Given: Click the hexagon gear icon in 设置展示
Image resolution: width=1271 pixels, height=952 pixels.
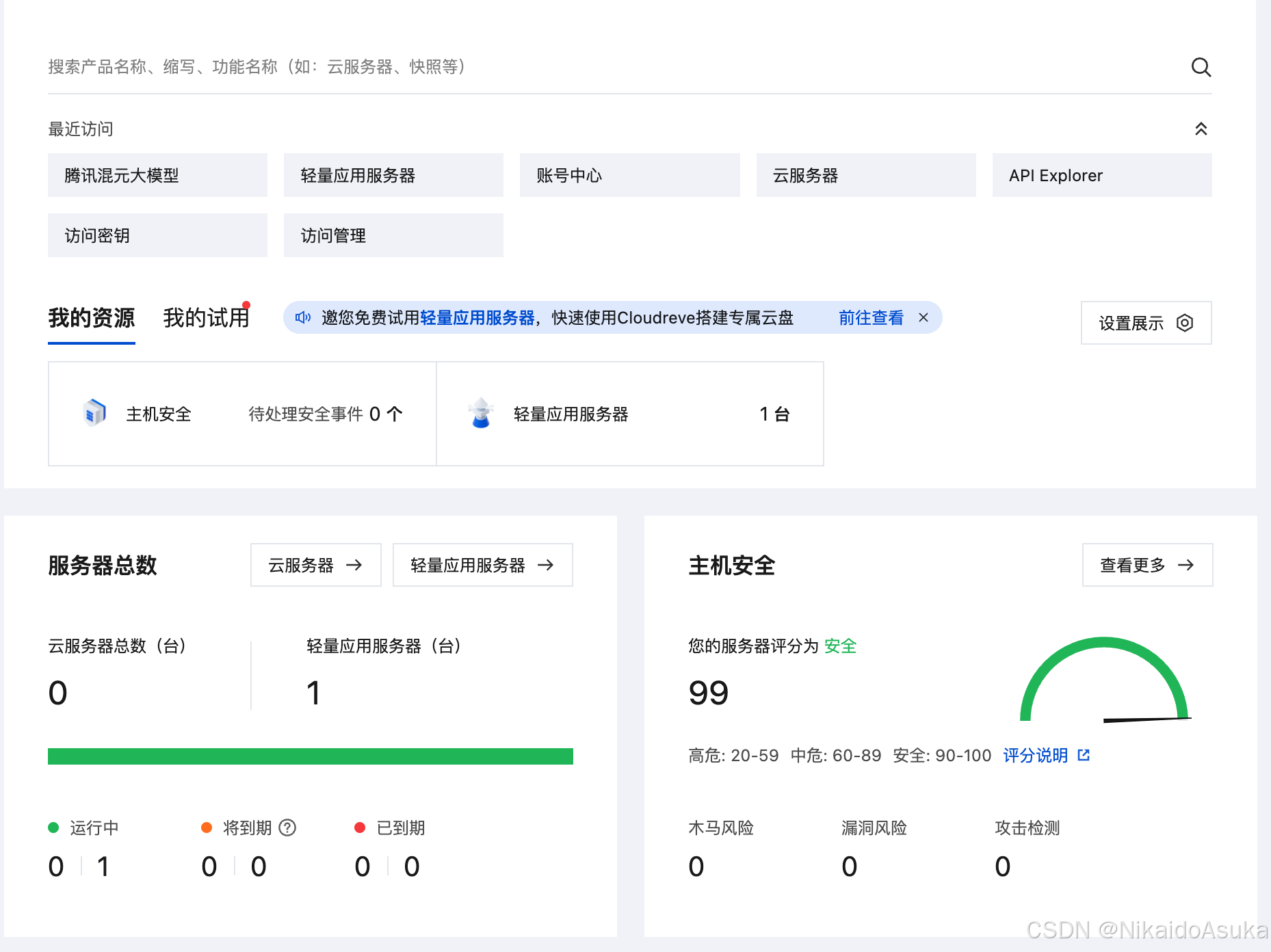Looking at the screenshot, I should [x=1185, y=323].
